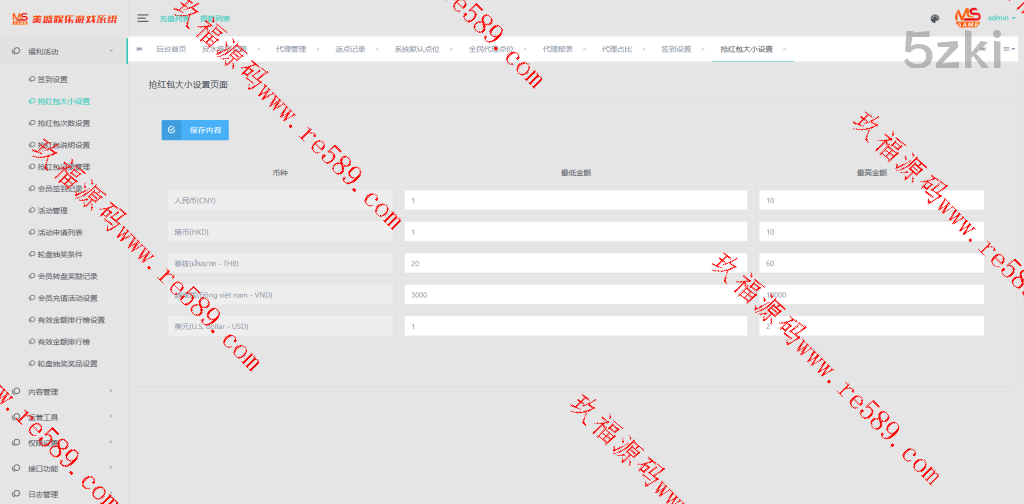Click the HKD maximum amount field
Viewport: 1024px width, 504px height.
871,232
